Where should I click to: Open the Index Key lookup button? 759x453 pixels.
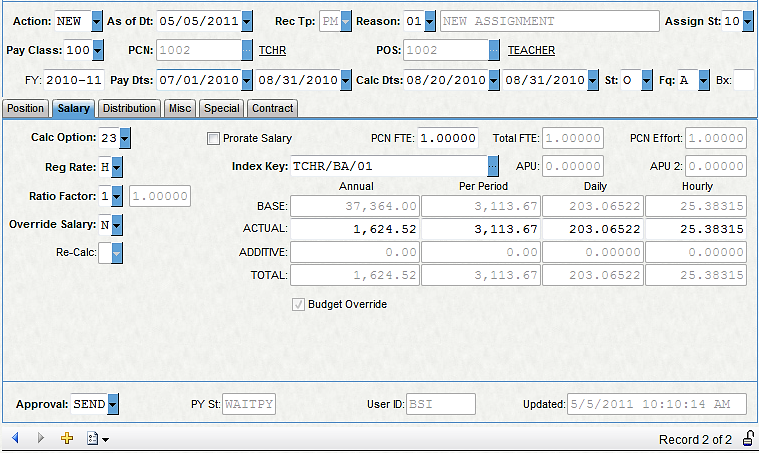(493, 166)
